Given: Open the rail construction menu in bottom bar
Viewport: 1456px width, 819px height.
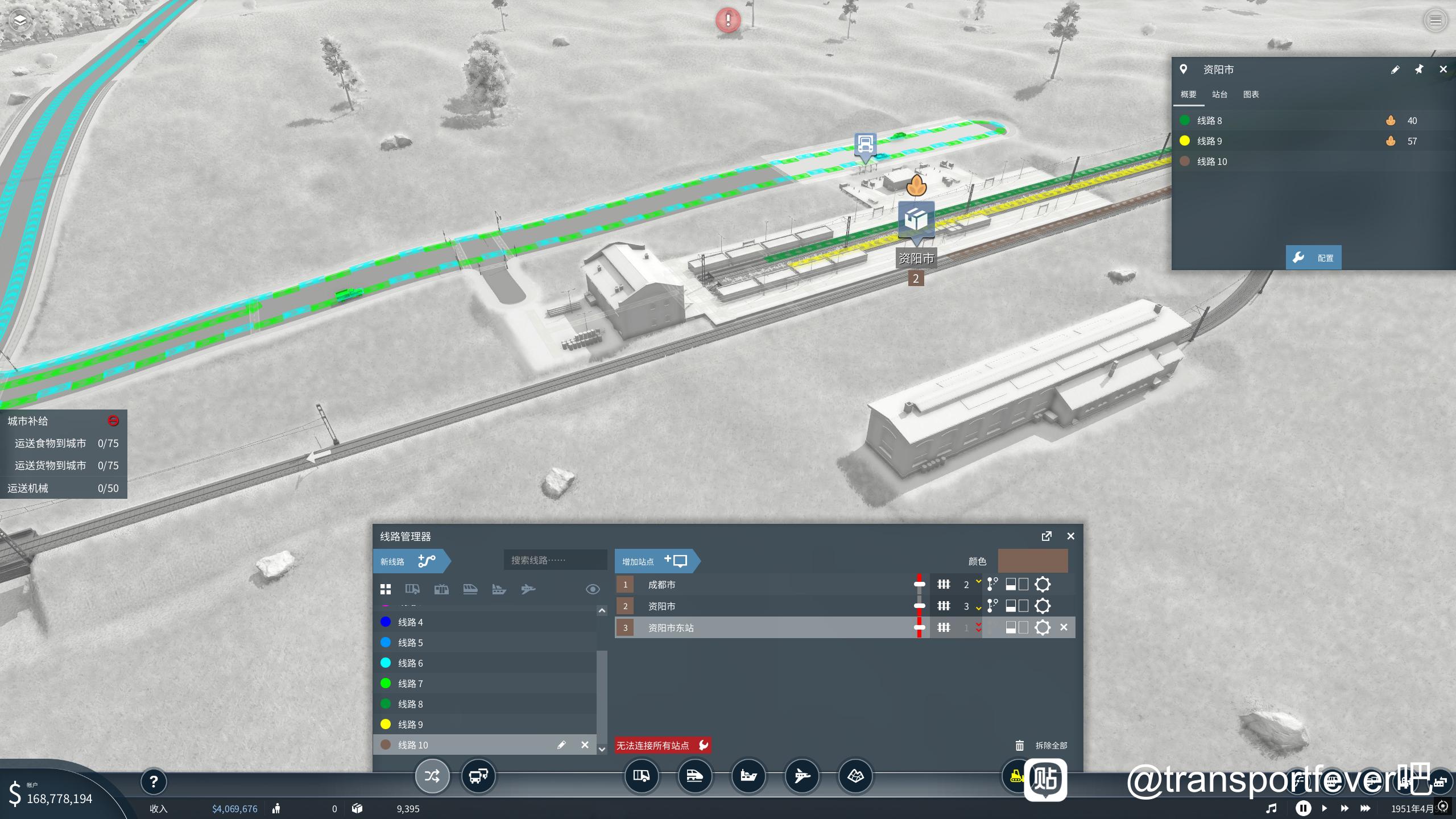Looking at the screenshot, I should click(x=694, y=776).
